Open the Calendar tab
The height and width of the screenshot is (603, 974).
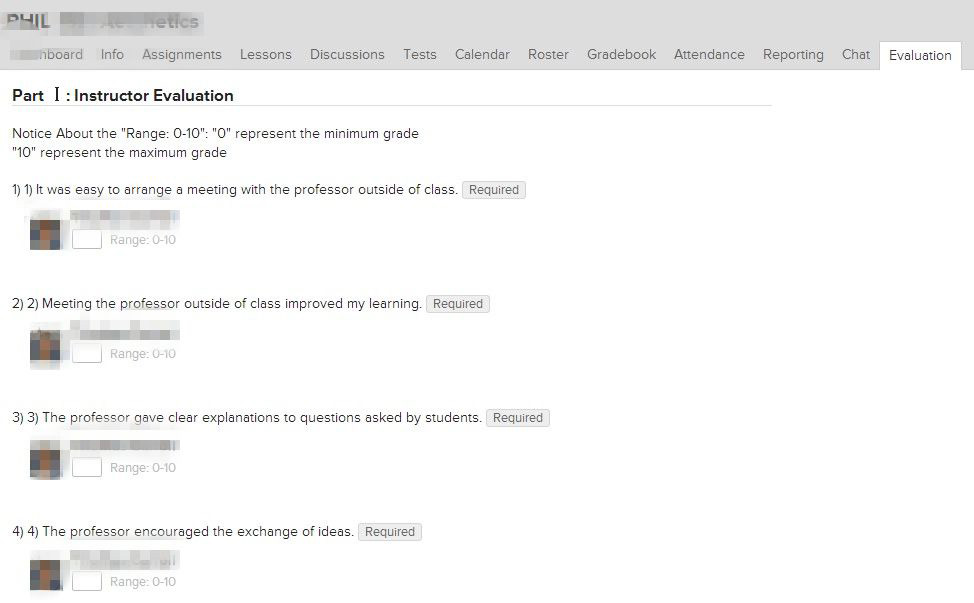[x=482, y=55]
